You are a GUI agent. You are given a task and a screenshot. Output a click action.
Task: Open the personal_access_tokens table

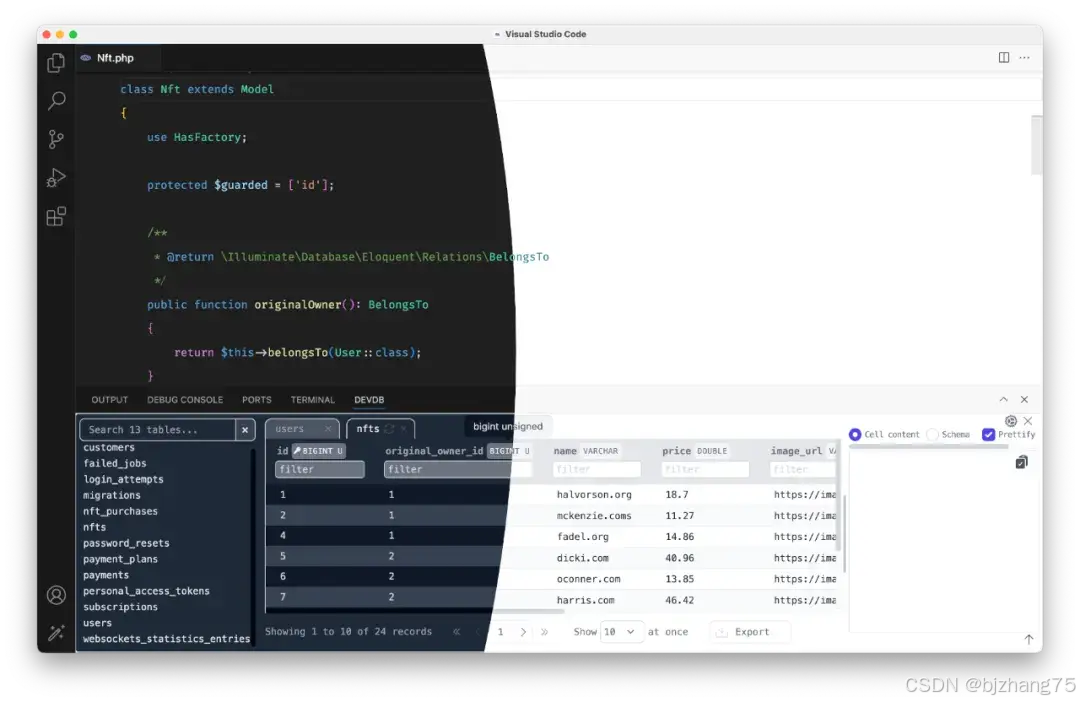(x=146, y=591)
